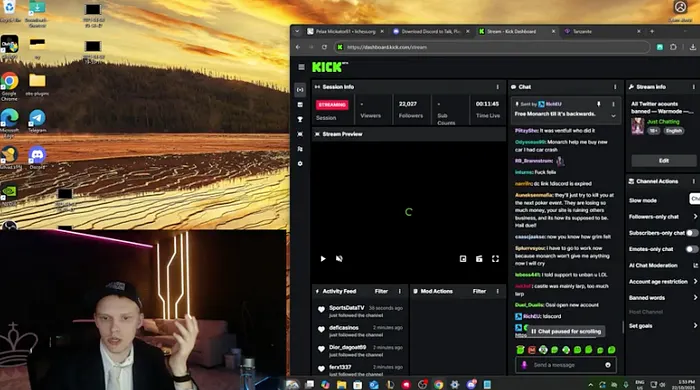The image size is (700, 390).
Task: Open browser extensions puzzle icon
Action: coord(673,47)
